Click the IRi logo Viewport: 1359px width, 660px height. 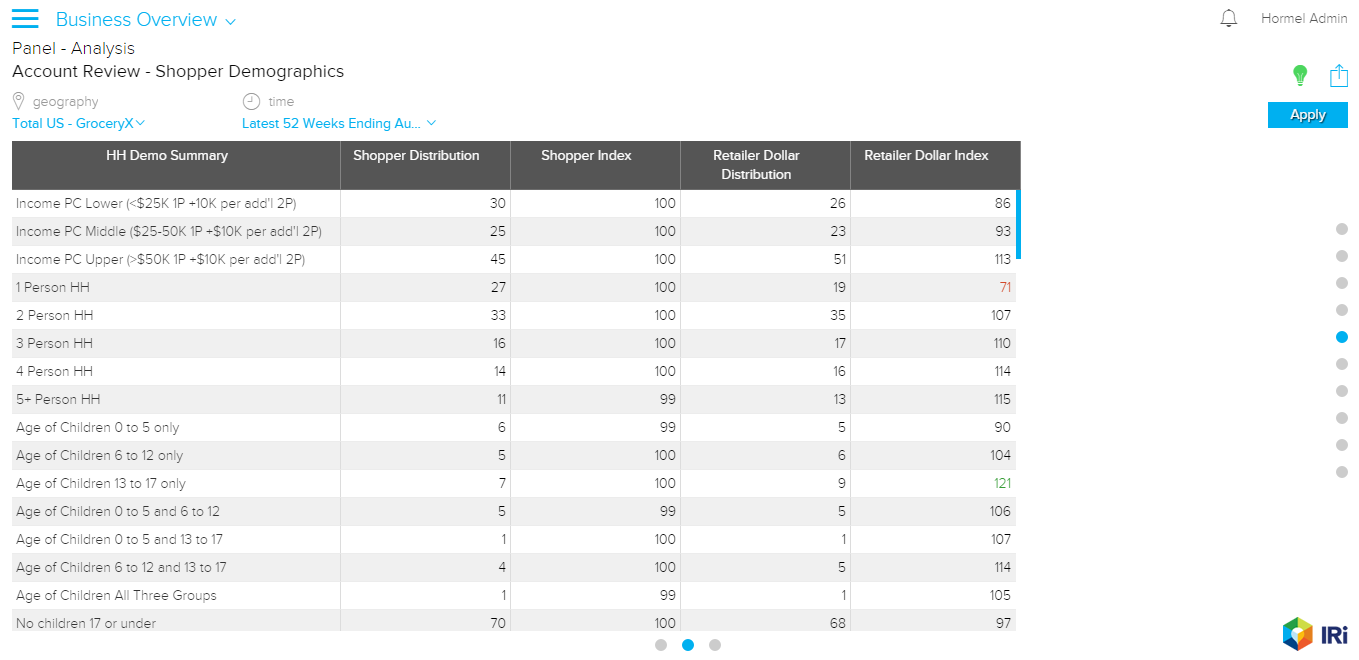point(1315,634)
